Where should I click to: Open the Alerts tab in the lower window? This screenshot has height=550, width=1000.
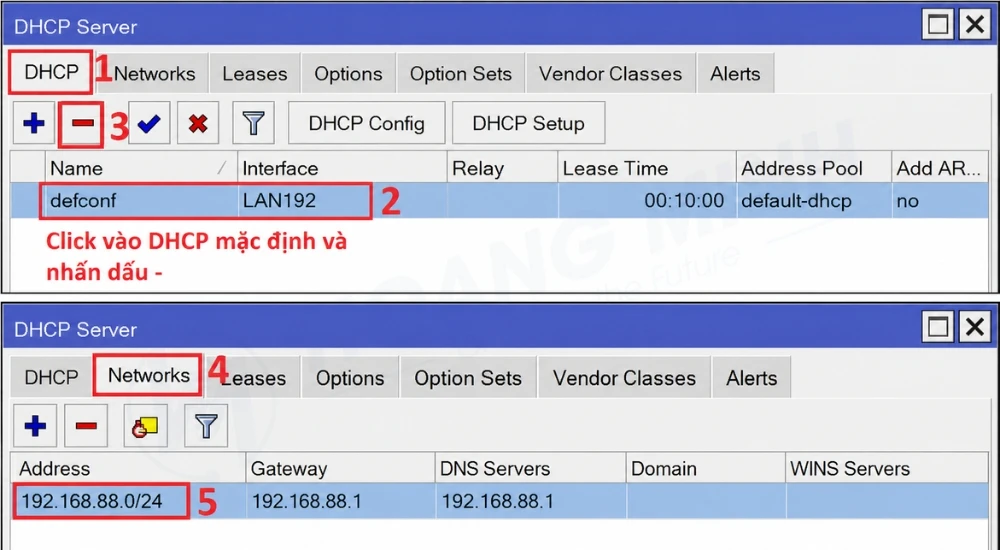coord(751,378)
